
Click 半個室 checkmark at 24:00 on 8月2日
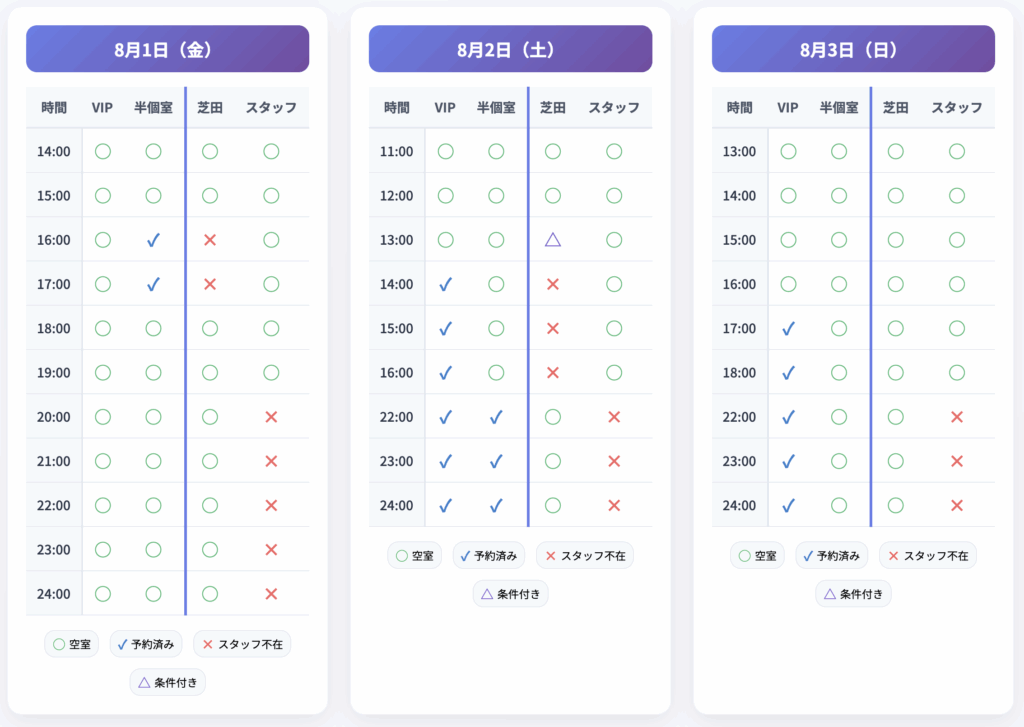click(x=496, y=506)
